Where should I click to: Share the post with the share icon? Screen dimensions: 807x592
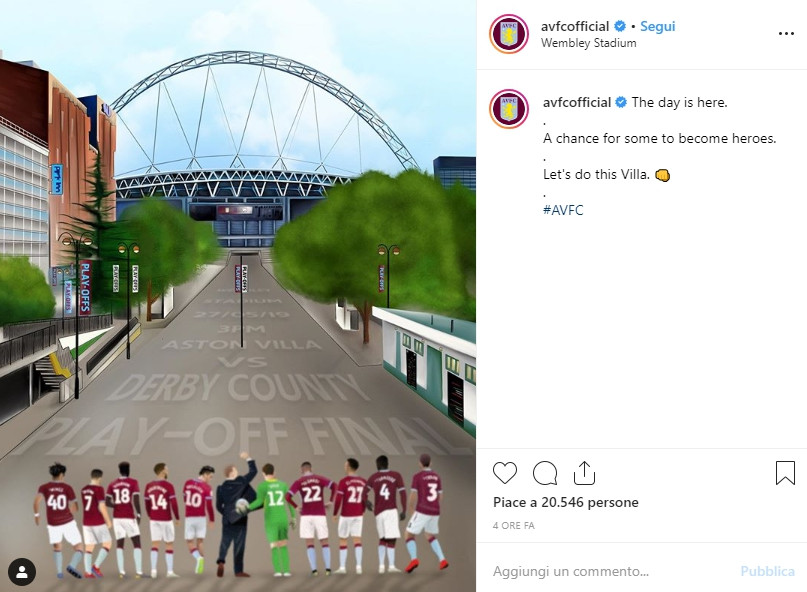(x=584, y=473)
